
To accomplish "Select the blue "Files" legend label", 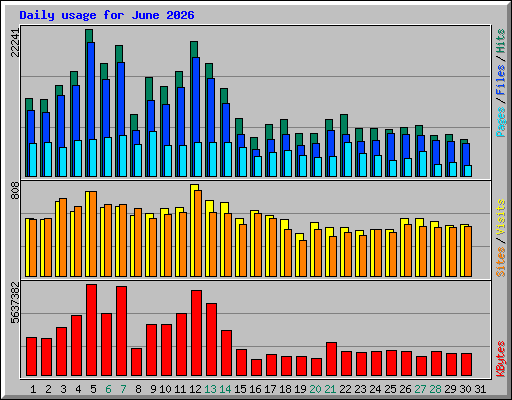I will point(501,80).
